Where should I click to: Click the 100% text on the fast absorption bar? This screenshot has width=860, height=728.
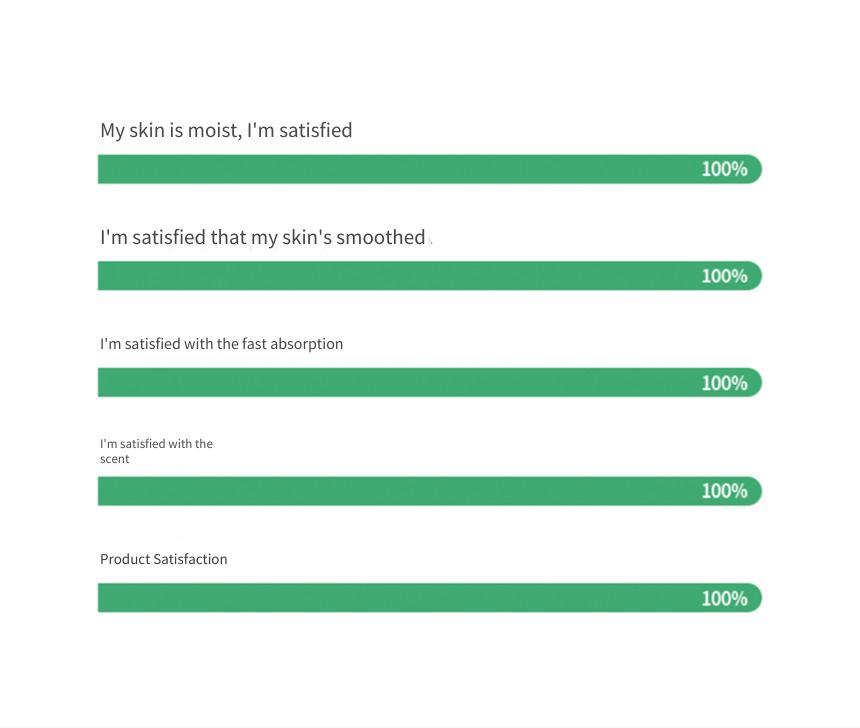(x=725, y=383)
